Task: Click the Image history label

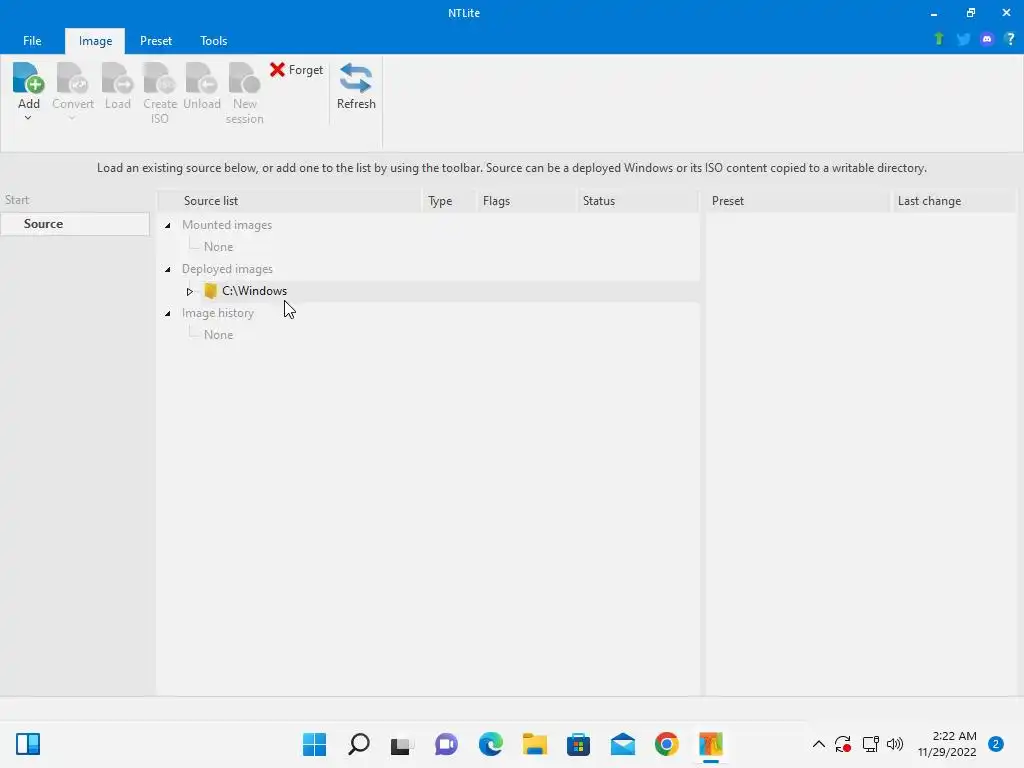Action: tap(217, 313)
